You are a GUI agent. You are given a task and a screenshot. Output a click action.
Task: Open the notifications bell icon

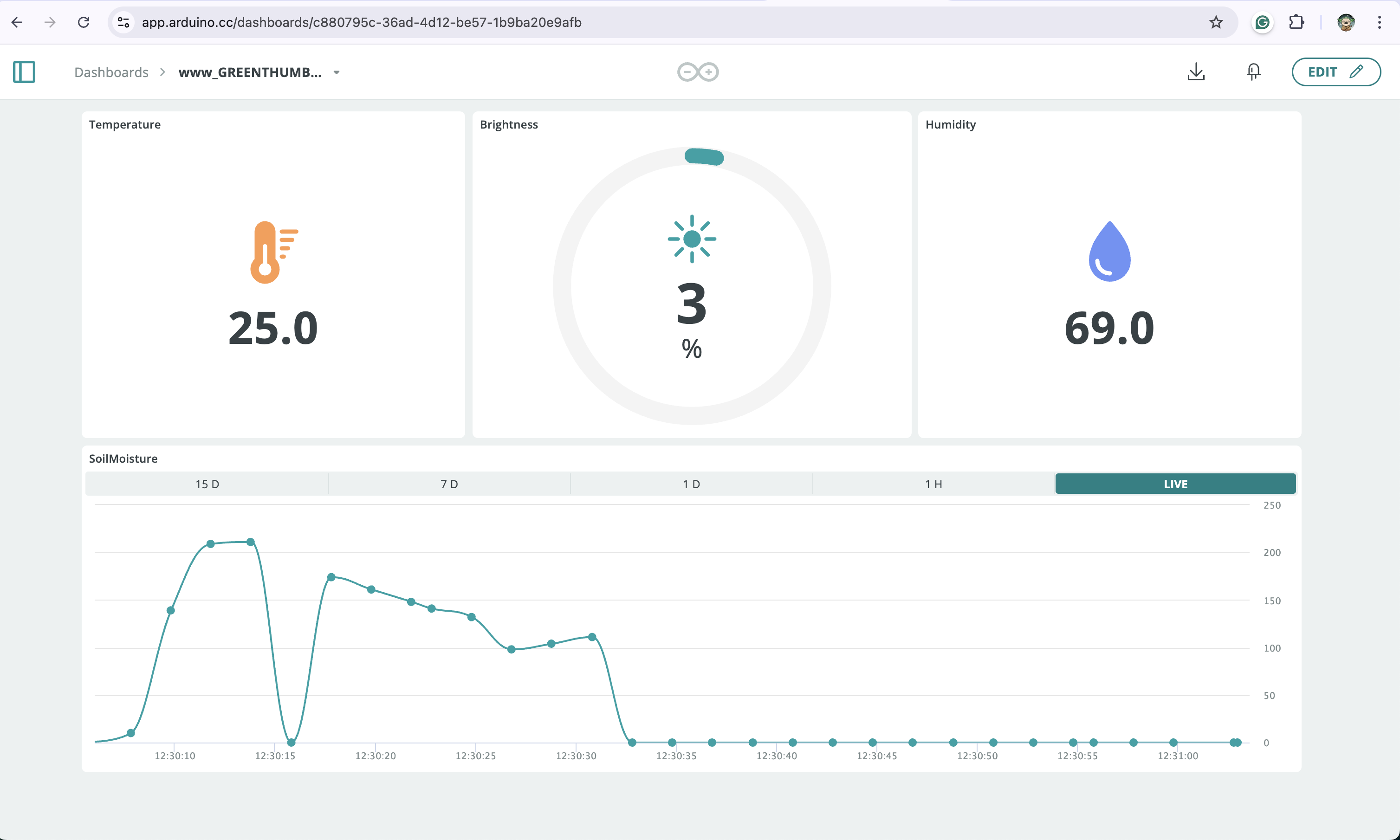(1253, 72)
